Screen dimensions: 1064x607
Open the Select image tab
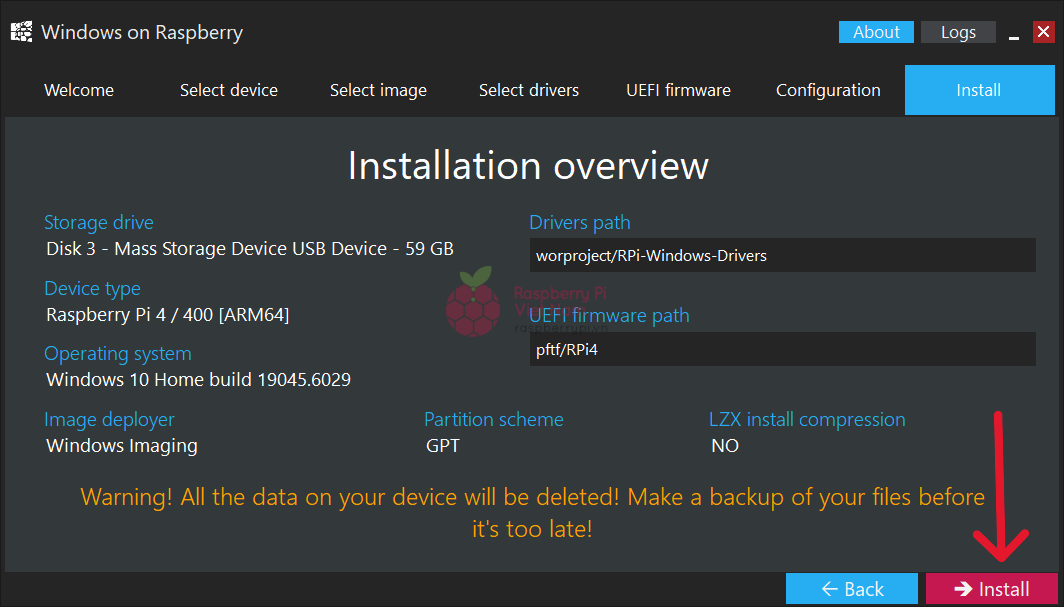(378, 90)
